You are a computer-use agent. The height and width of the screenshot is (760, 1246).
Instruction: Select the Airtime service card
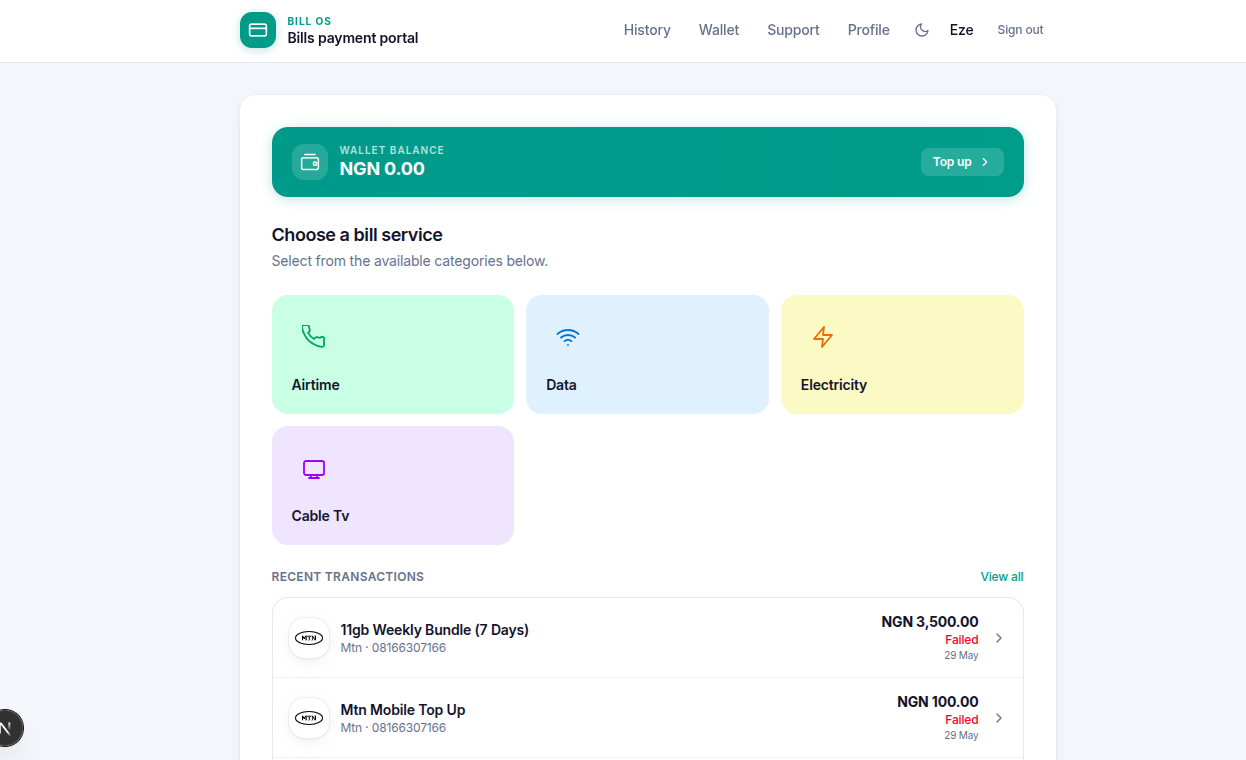coord(393,354)
